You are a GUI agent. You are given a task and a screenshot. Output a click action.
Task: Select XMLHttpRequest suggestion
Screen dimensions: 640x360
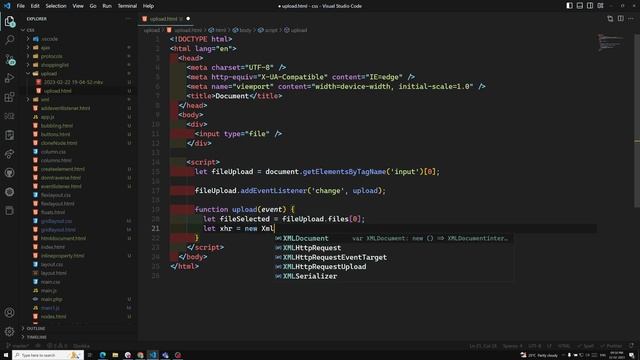pyautogui.click(x=393, y=248)
